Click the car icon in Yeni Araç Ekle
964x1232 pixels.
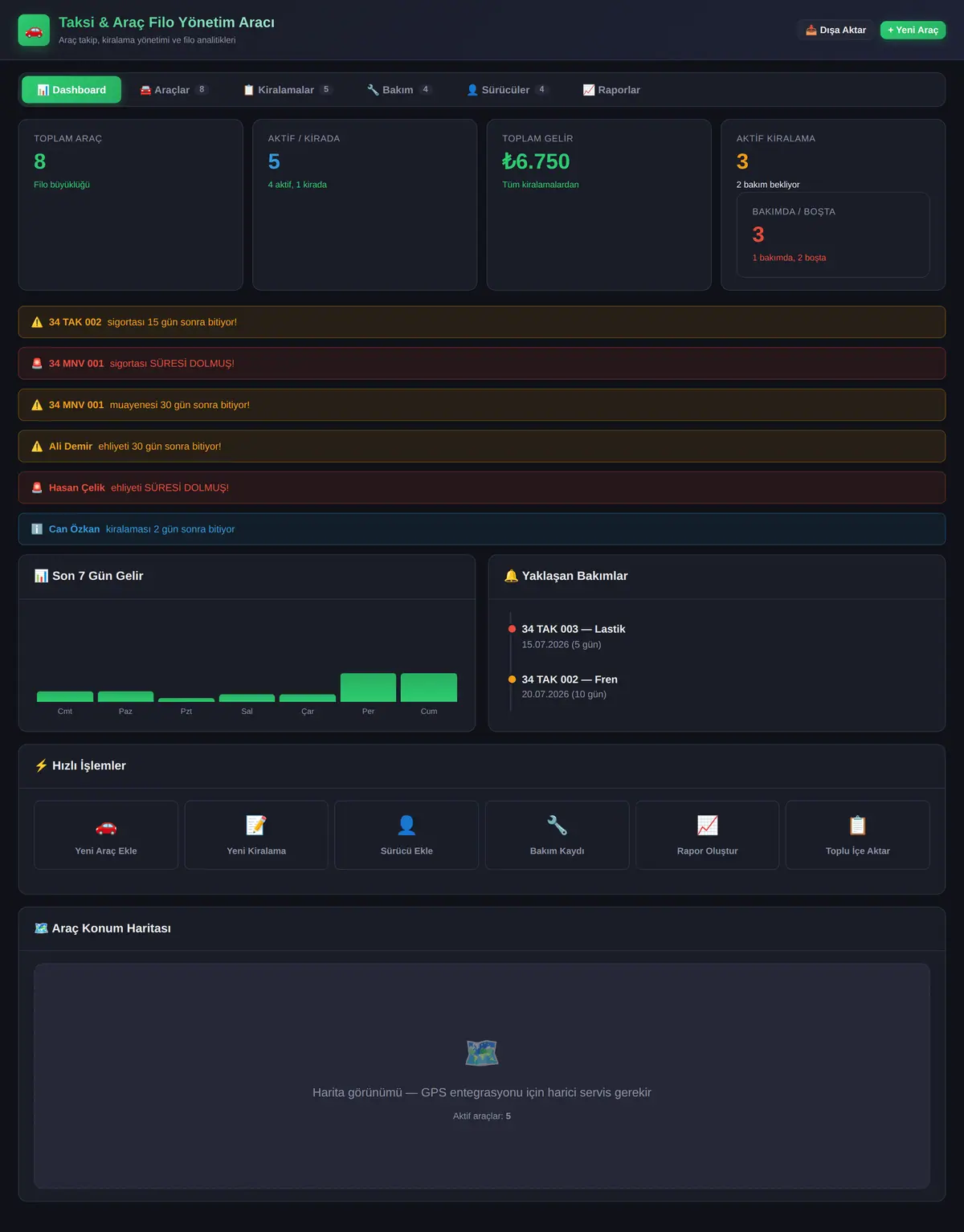tap(106, 826)
